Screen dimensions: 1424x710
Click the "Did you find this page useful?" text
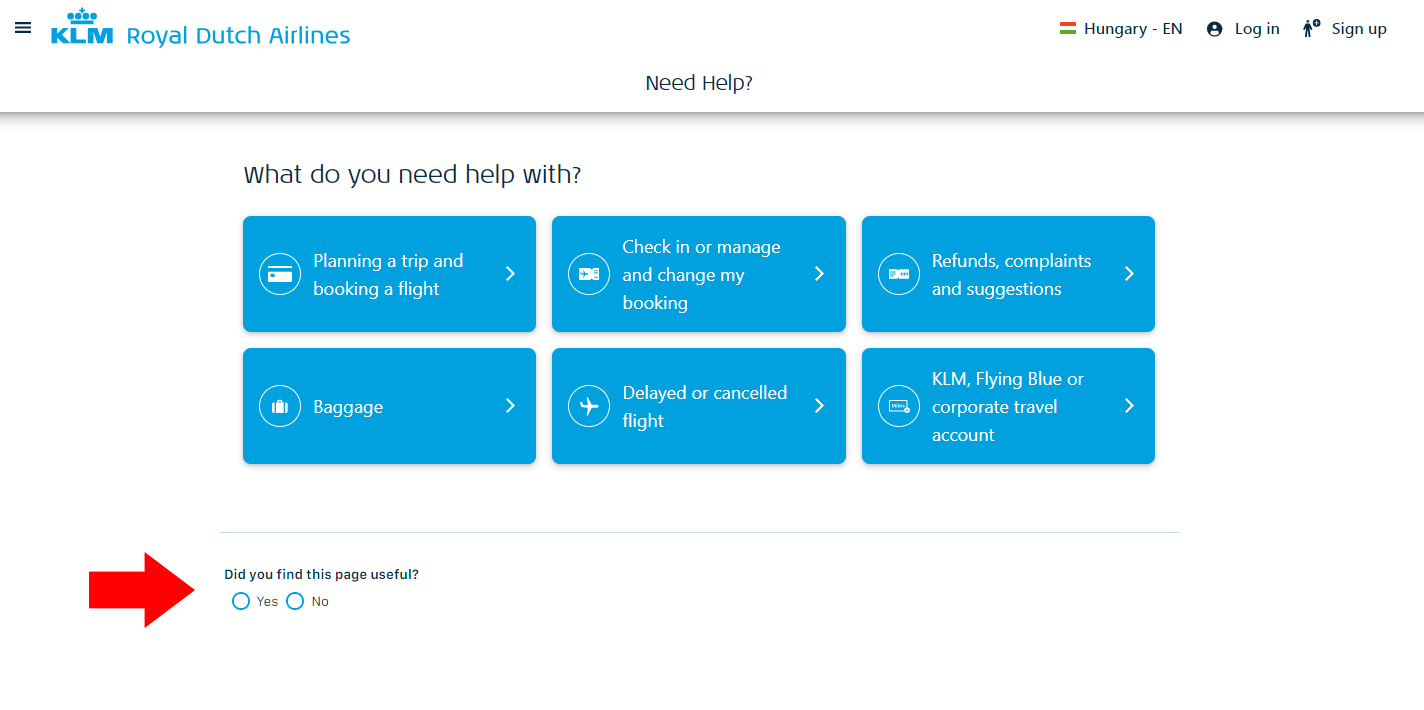point(321,575)
